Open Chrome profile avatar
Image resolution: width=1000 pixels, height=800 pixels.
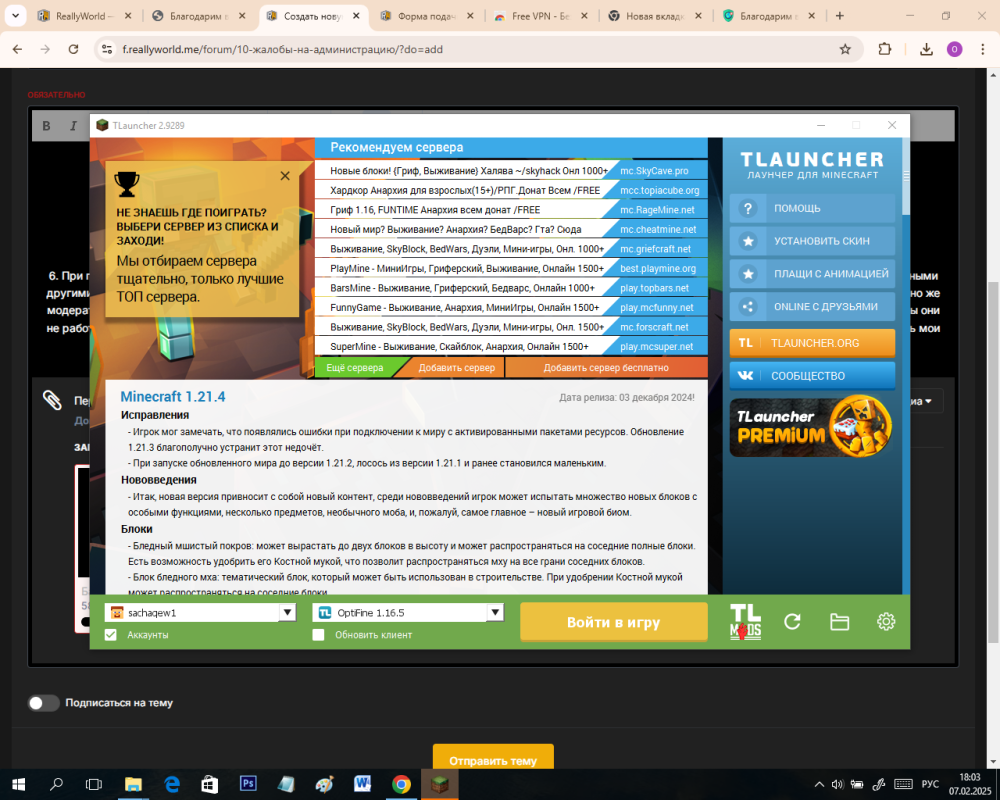point(955,49)
